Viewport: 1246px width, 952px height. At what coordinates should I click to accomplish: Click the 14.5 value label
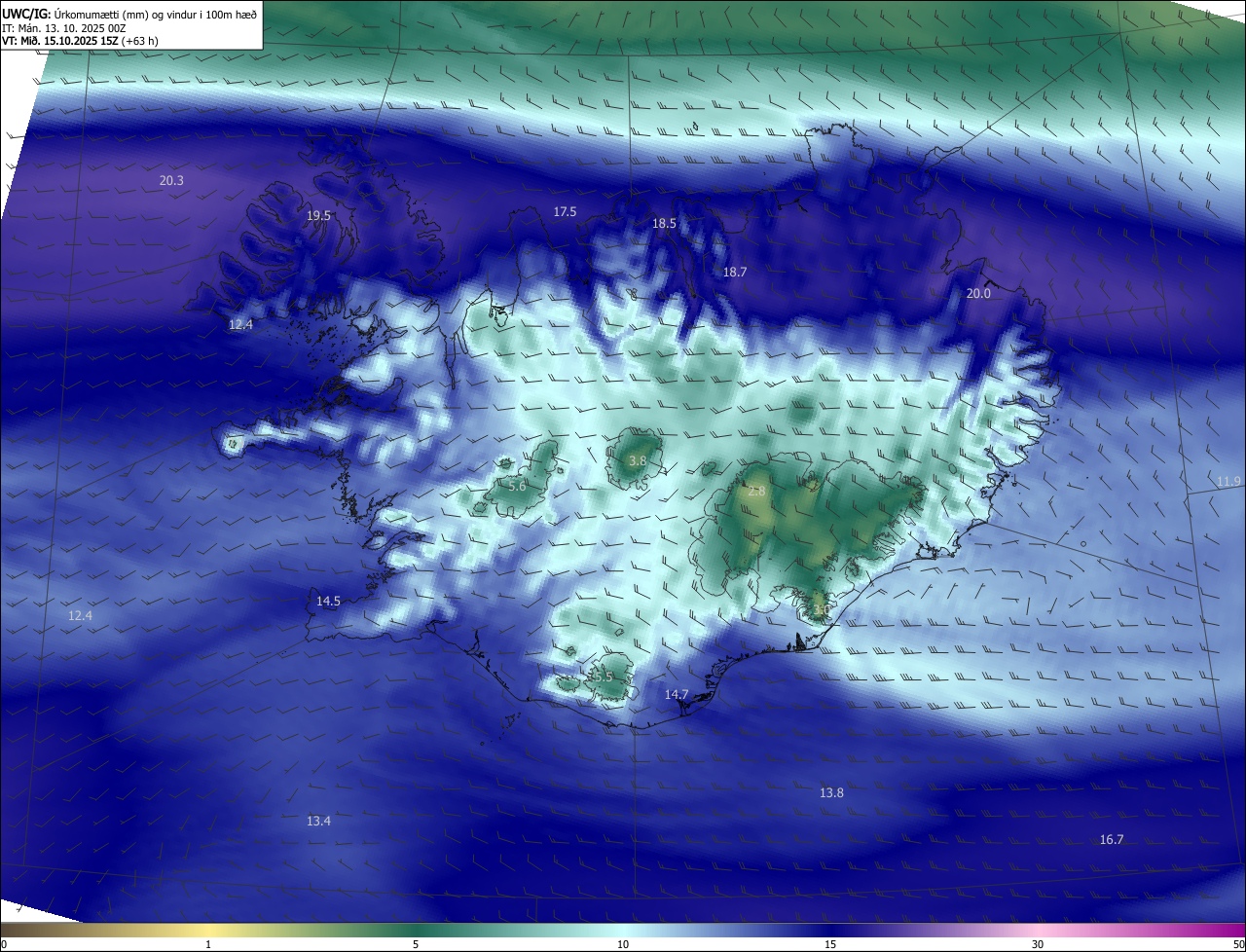(328, 602)
